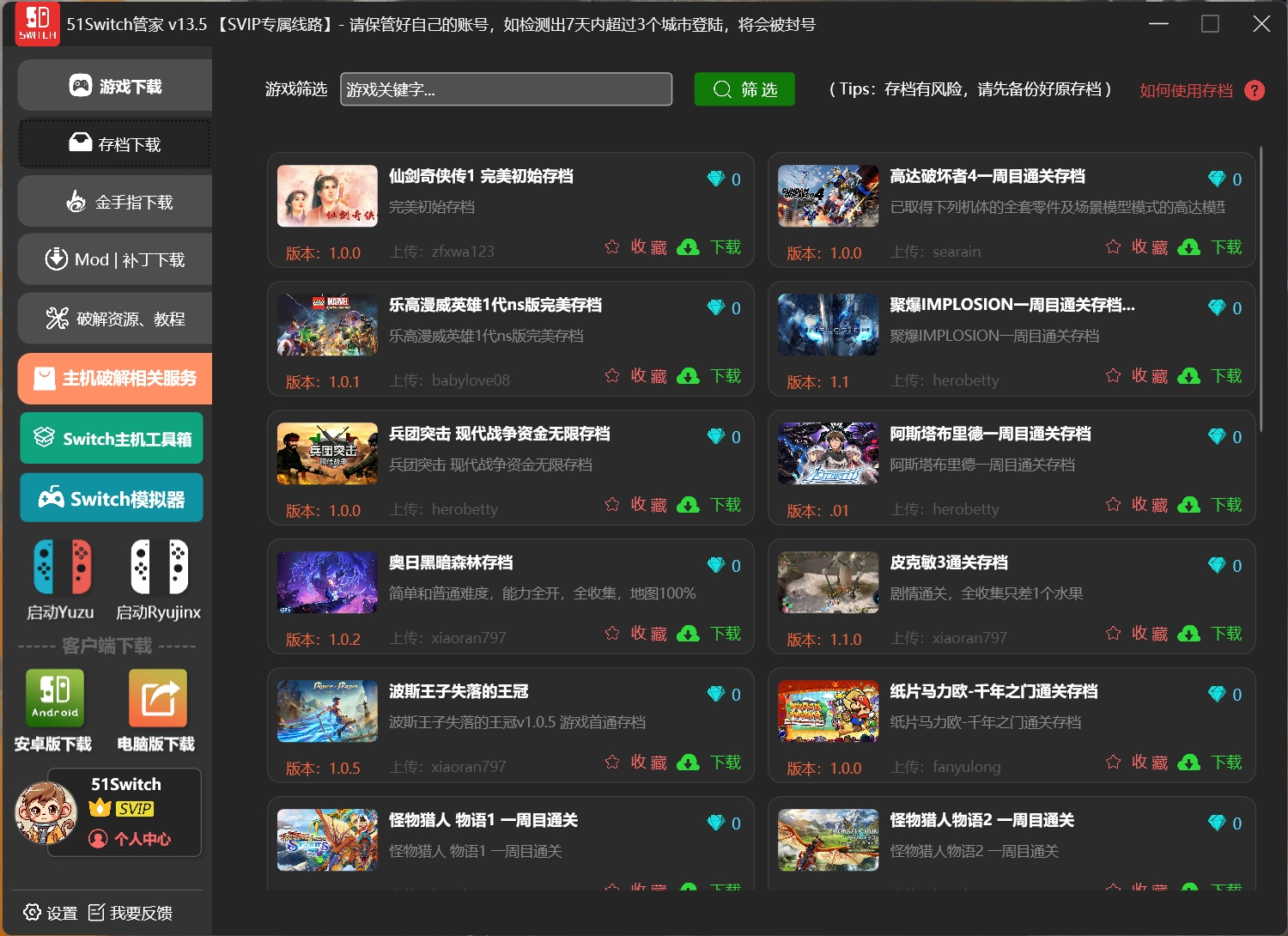Favorite the 仙剑奇侠传1 save with its star
This screenshot has height=936, width=1288.
tap(612, 247)
